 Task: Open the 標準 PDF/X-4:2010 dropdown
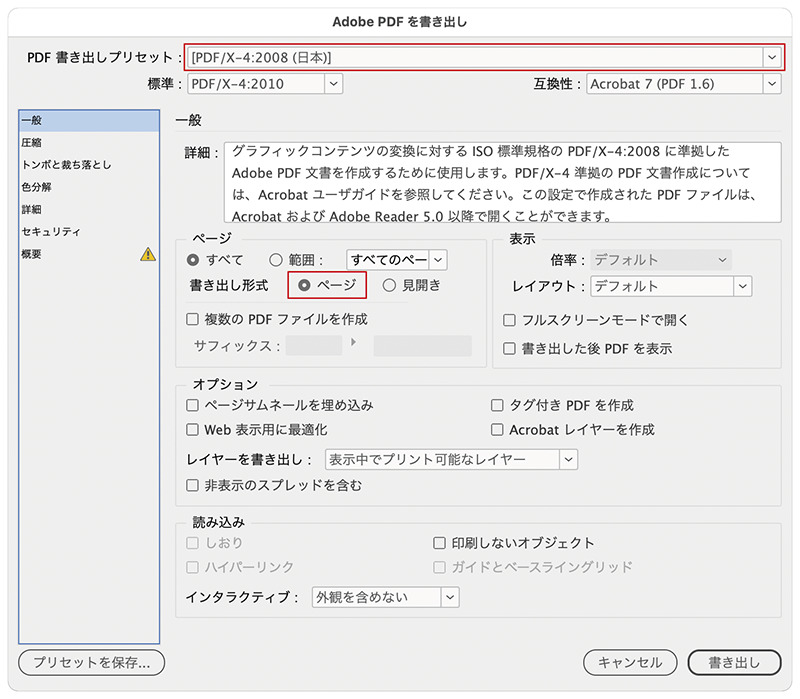click(265, 84)
